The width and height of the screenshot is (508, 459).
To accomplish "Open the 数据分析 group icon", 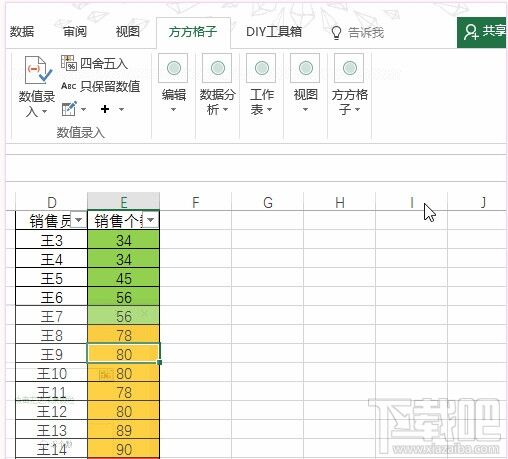I will click(217, 68).
